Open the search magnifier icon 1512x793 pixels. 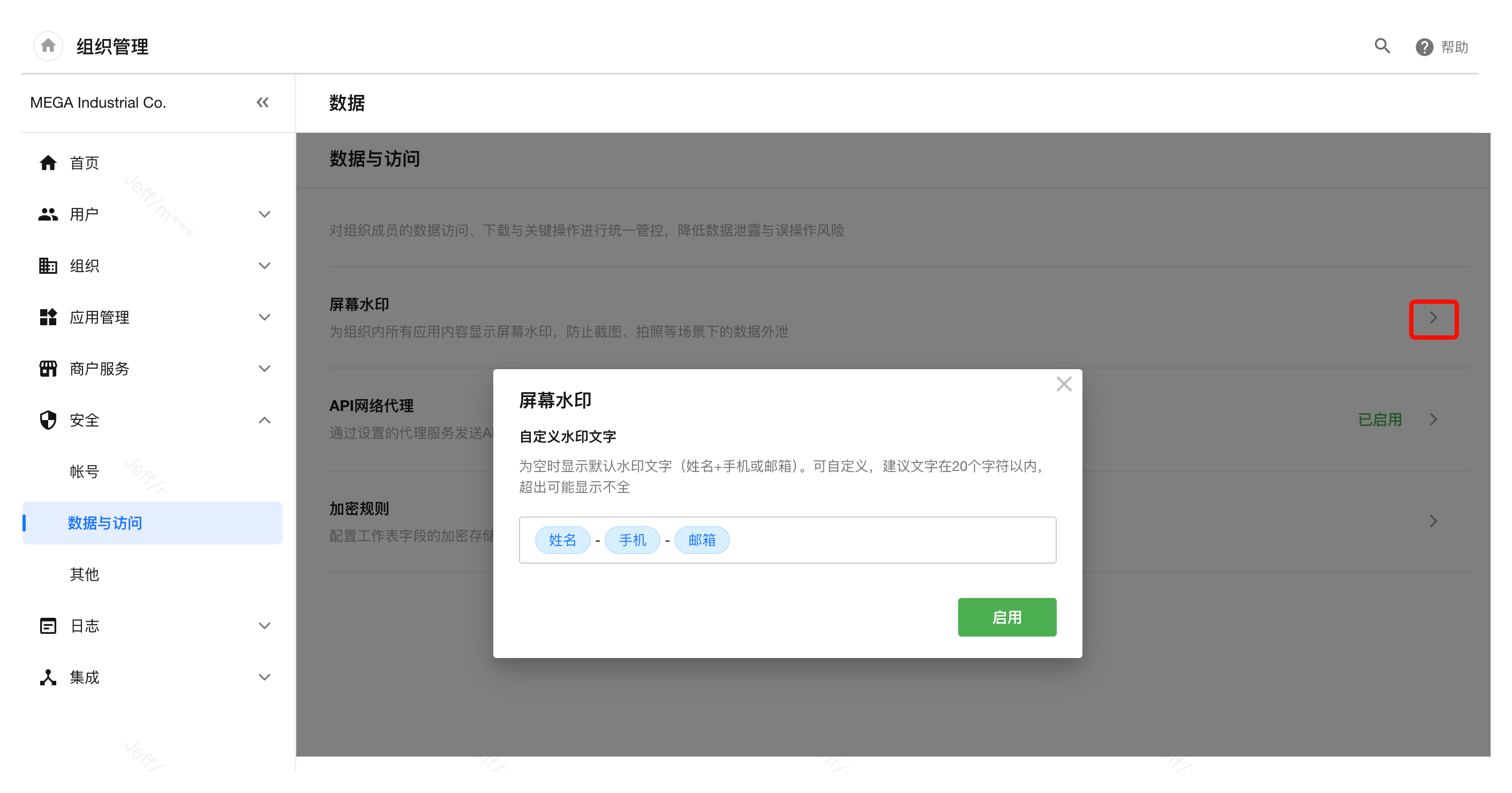pos(1382,46)
